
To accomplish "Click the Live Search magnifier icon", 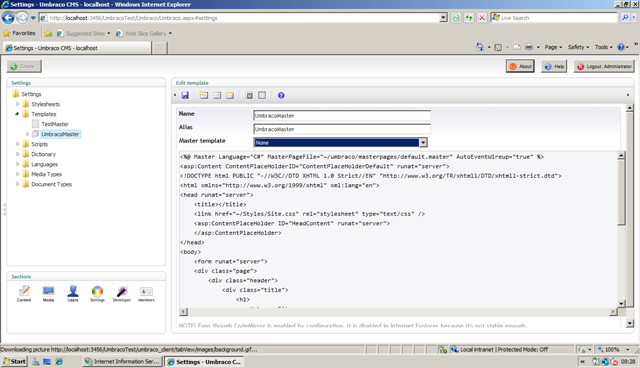I will pos(625,18).
